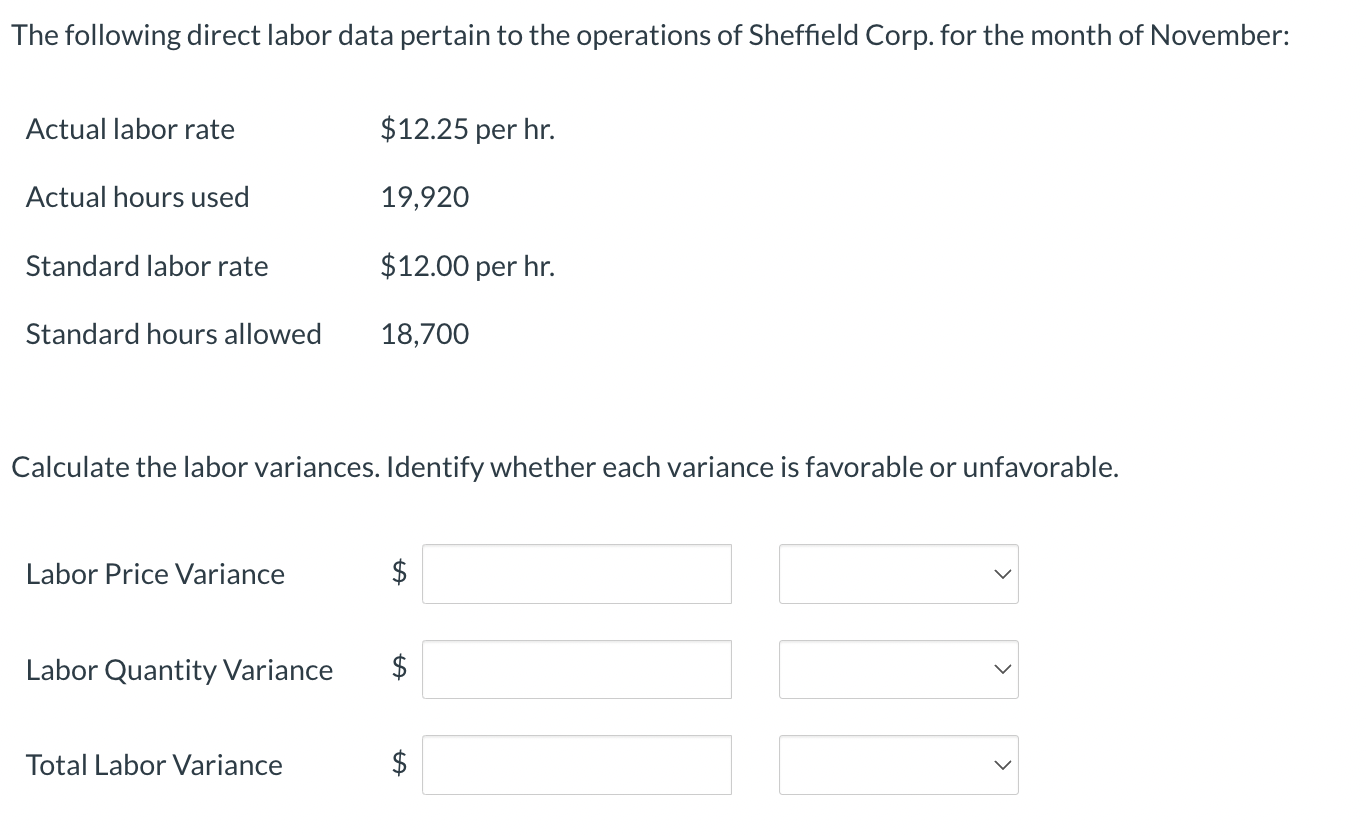1366x836 pixels.
Task: Click inside the Labor Price Variance amount field
Action: [x=577, y=574]
